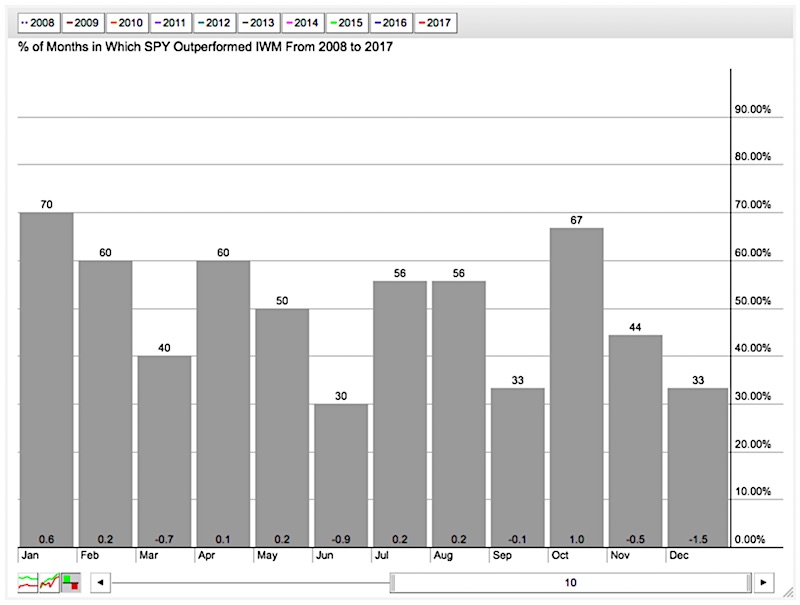Click the "50.00%" y-axis label
The image size is (800, 605).
click(753, 301)
